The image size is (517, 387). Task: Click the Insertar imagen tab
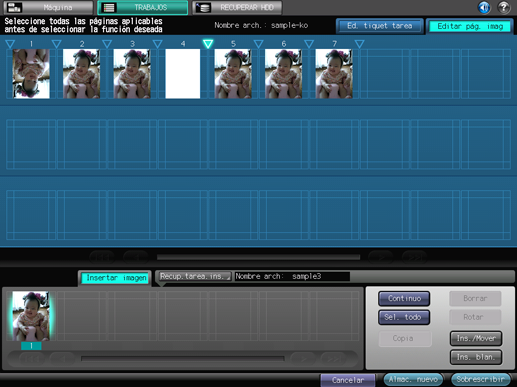pos(116,278)
